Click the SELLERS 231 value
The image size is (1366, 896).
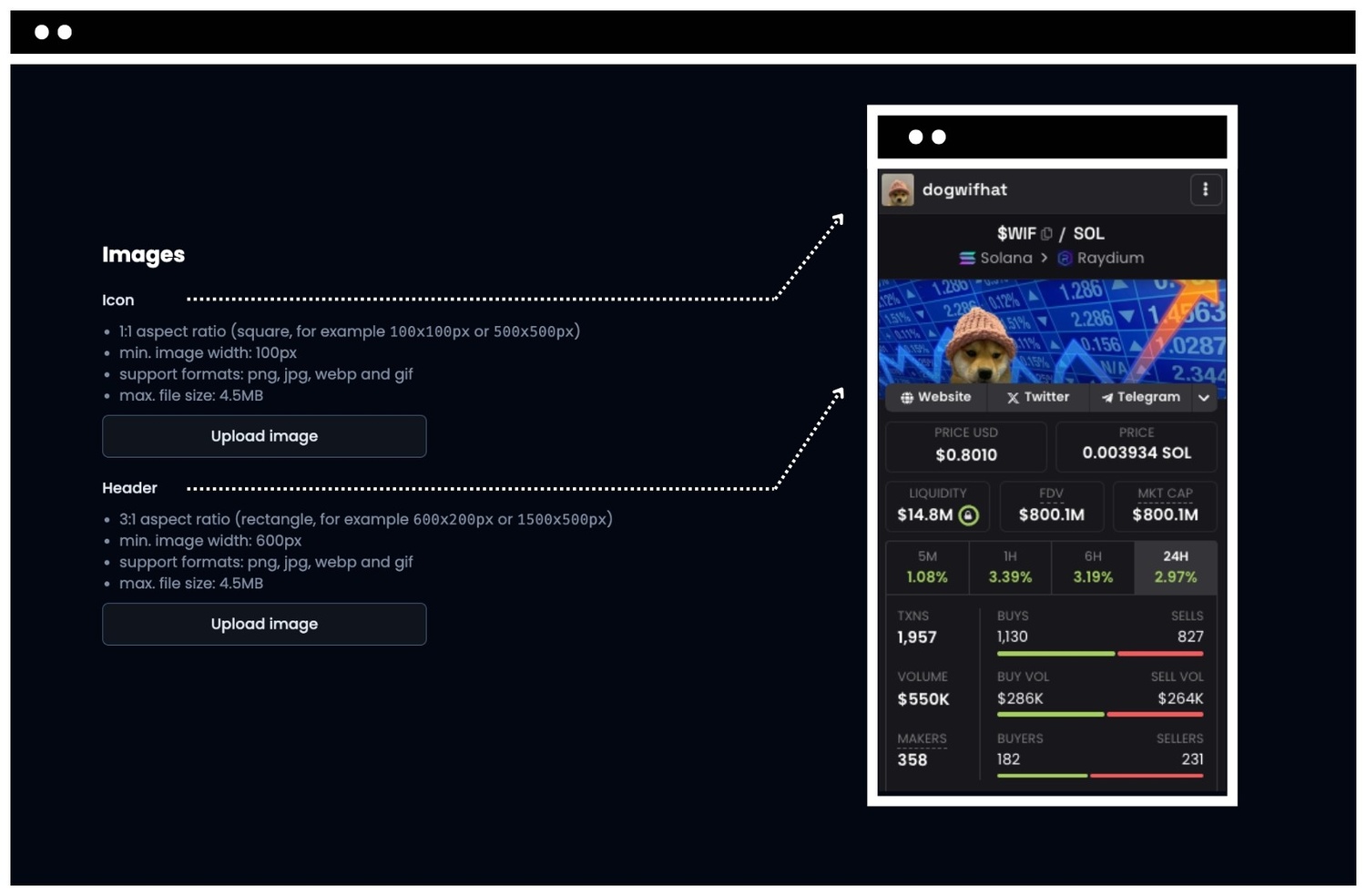[x=1192, y=759]
